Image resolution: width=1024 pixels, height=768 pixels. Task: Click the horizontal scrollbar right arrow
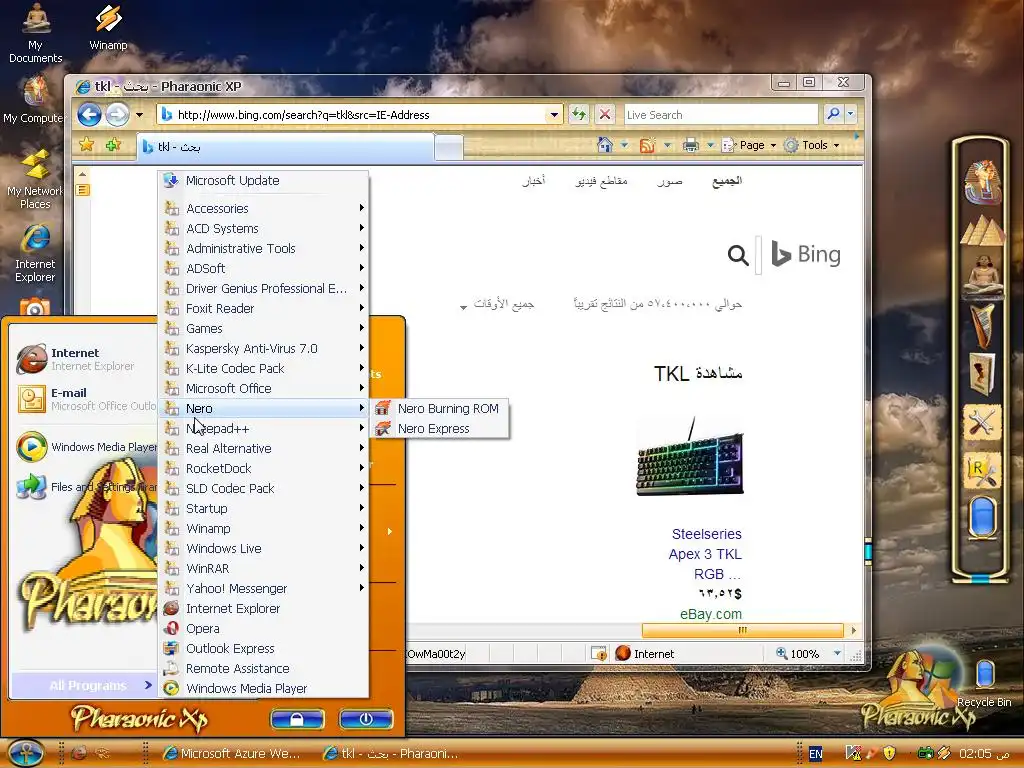tap(853, 630)
